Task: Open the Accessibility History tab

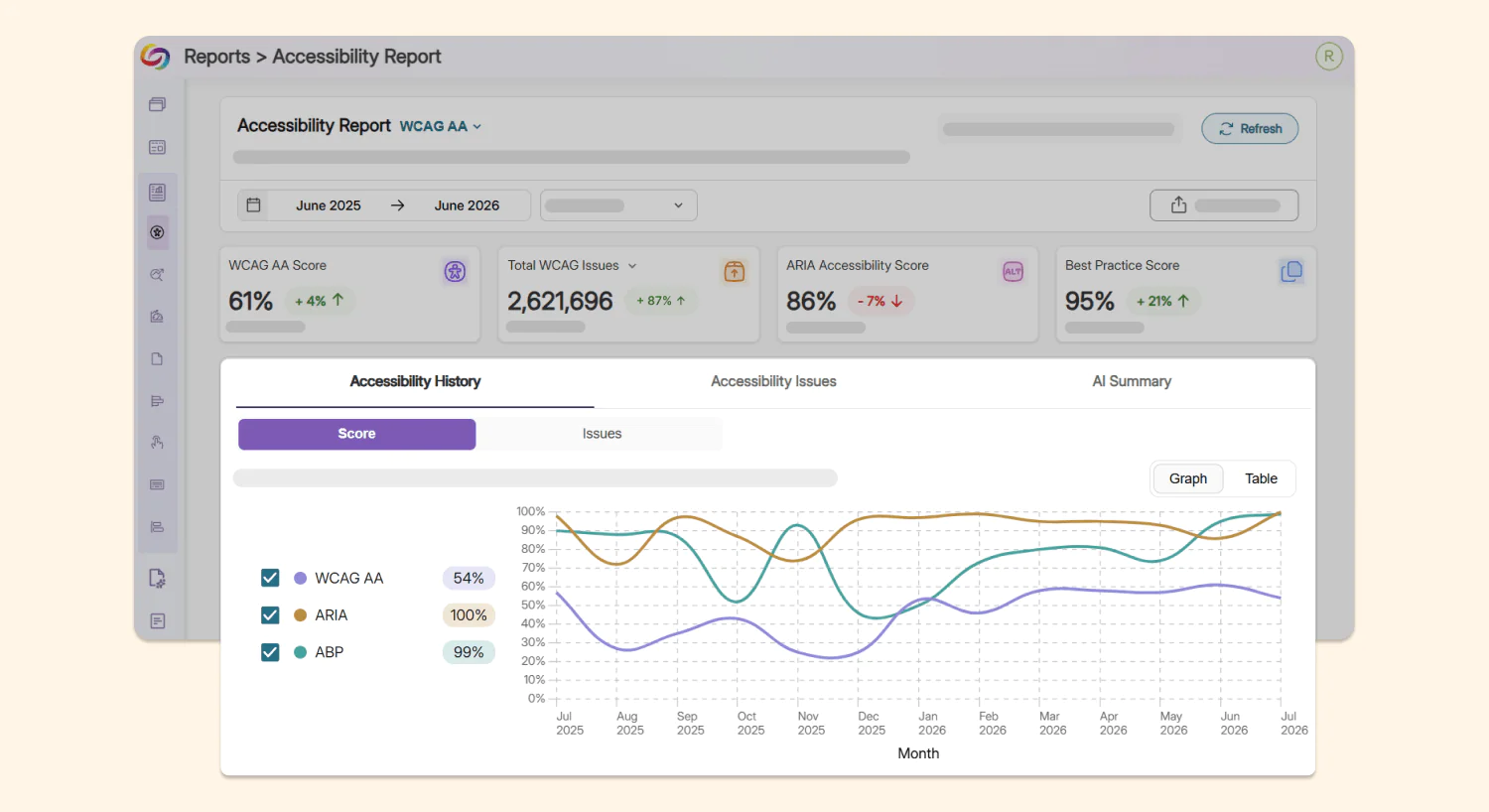Action: [415, 381]
